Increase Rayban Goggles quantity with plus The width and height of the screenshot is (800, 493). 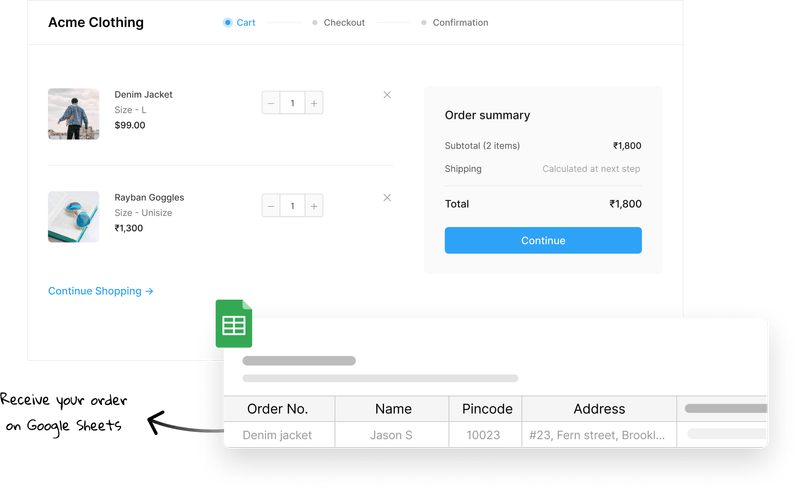(x=314, y=206)
